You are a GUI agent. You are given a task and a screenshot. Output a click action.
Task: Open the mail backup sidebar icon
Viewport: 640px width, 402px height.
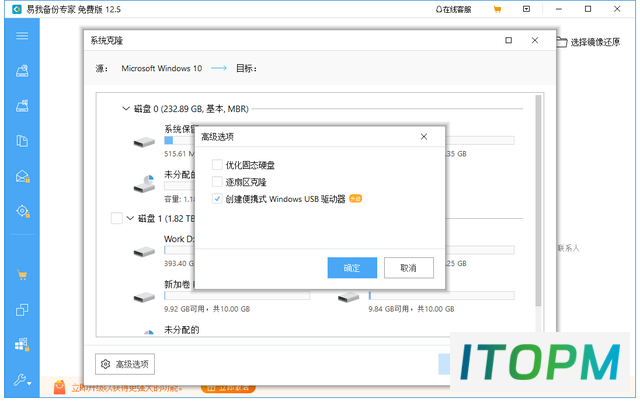click(x=22, y=176)
